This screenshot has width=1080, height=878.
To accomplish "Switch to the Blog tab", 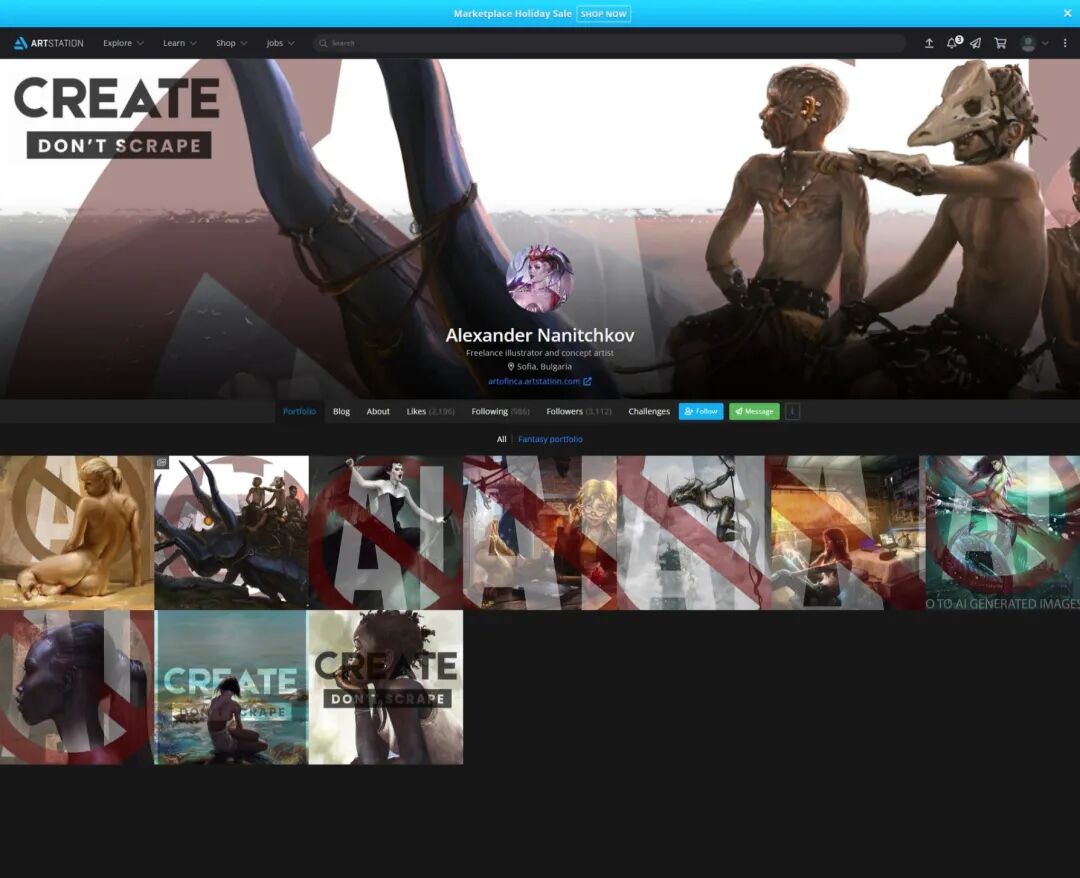I will (341, 411).
